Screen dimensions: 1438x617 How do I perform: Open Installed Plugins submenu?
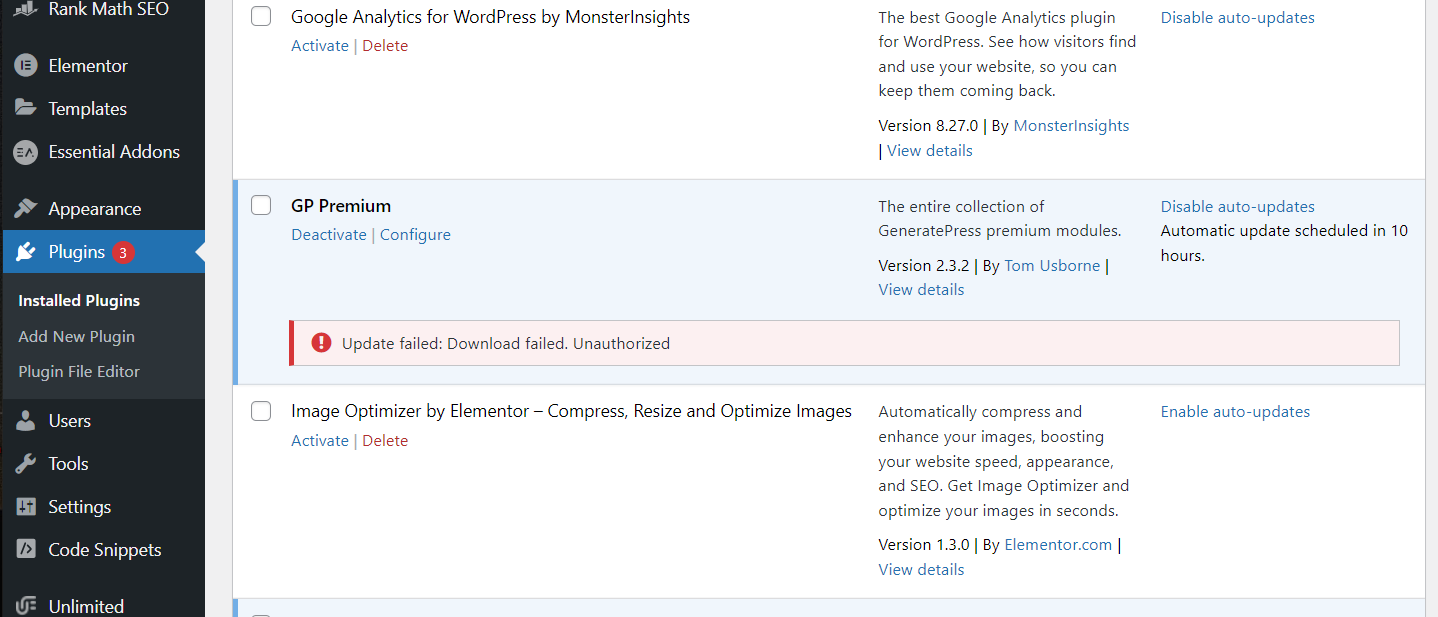(x=79, y=301)
